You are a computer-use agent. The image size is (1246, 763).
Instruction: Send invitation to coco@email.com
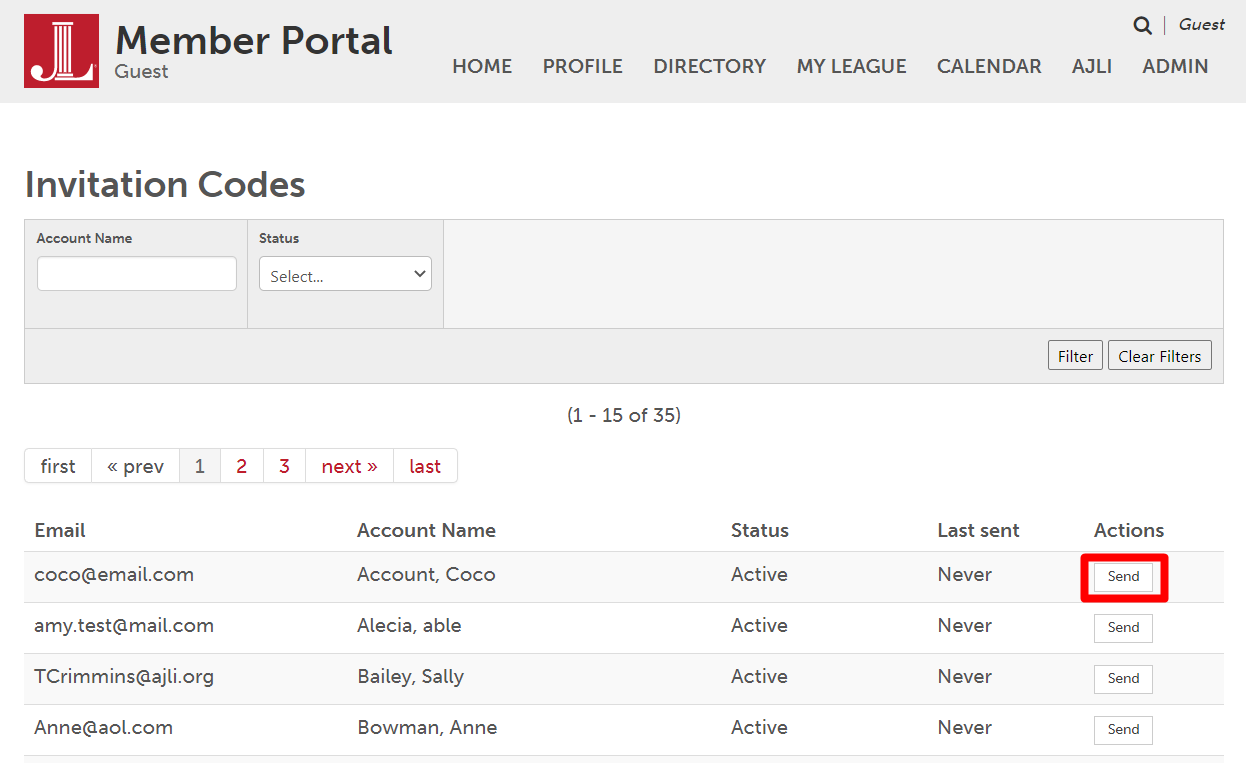pos(1123,577)
